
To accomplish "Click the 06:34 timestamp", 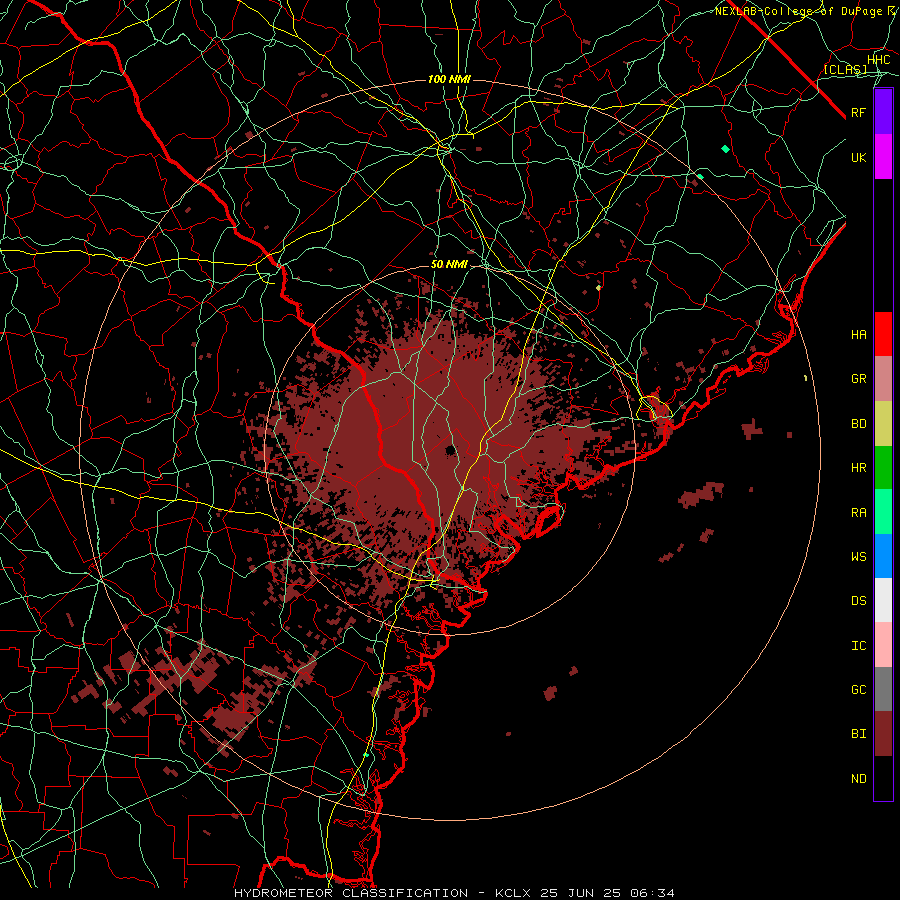I will point(654,893).
